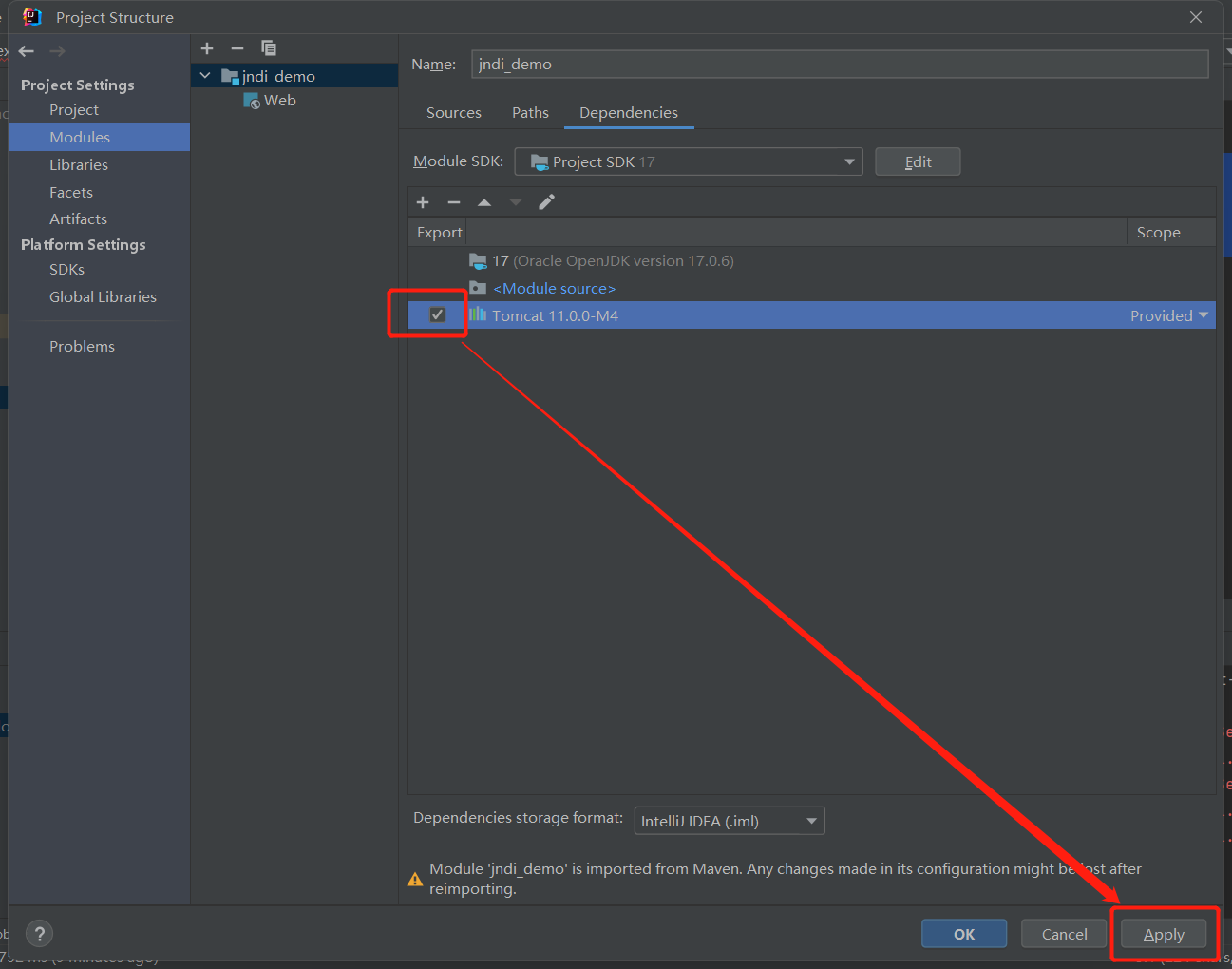Switch to the Sources tab

pyautogui.click(x=454, y=113)
